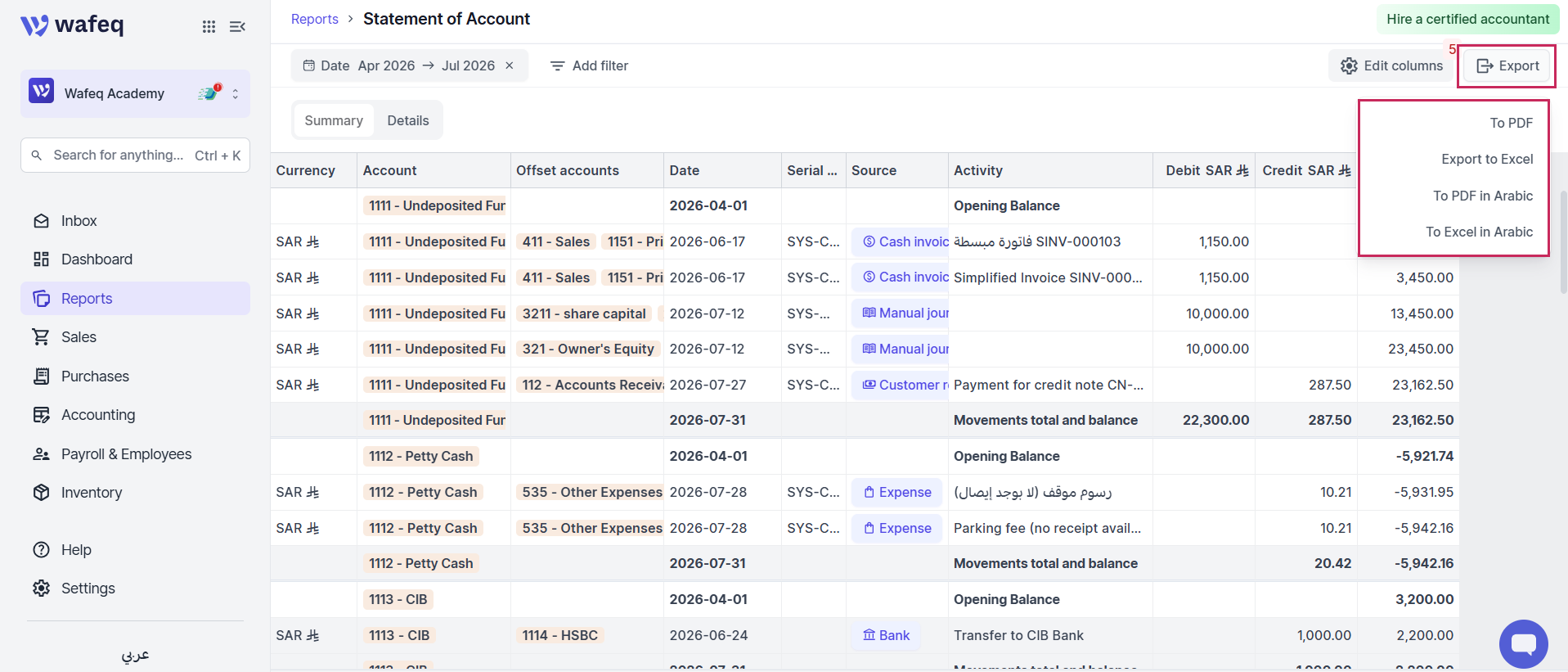1568x672 pixels.
Task: Click Hire a certified accountant button
Action: coord(1468,19)
